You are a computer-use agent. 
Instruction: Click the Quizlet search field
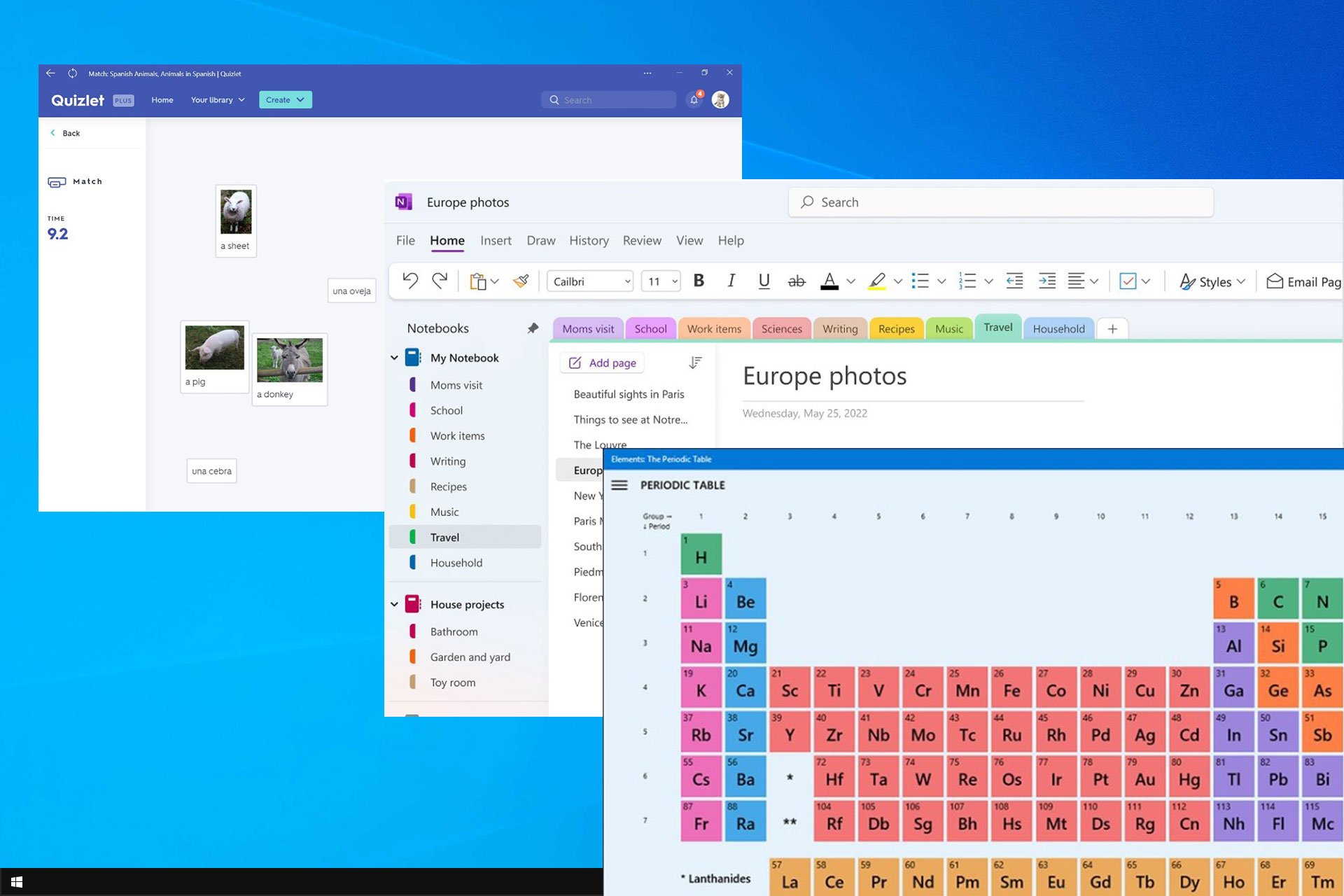608,99
